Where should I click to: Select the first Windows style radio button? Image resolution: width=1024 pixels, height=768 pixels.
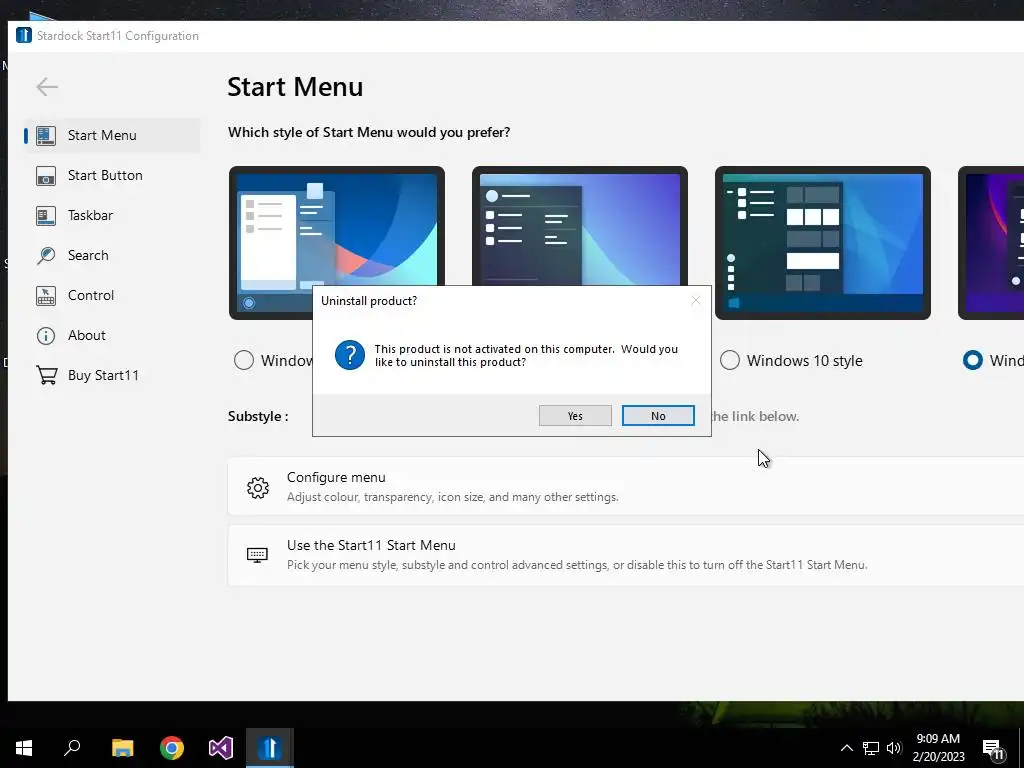244,360
